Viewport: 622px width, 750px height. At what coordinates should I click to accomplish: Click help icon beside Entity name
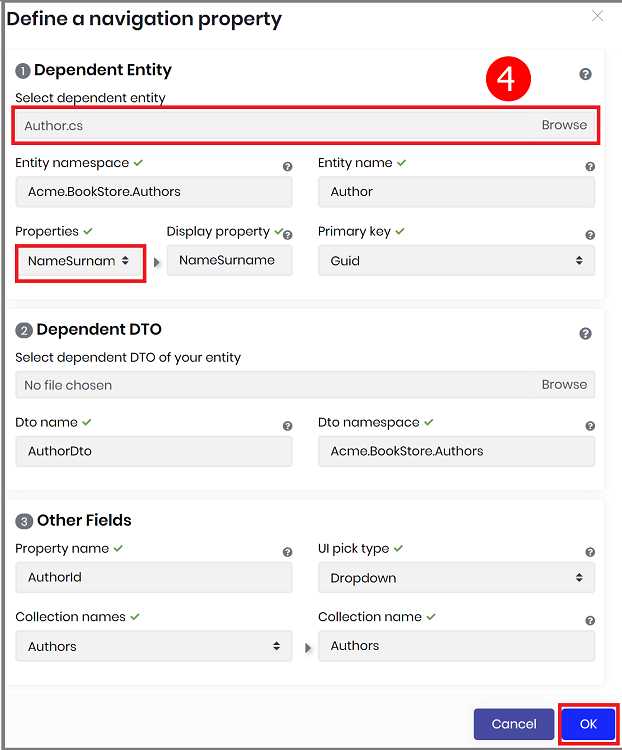pyautogui.click(x=590, y=167)
